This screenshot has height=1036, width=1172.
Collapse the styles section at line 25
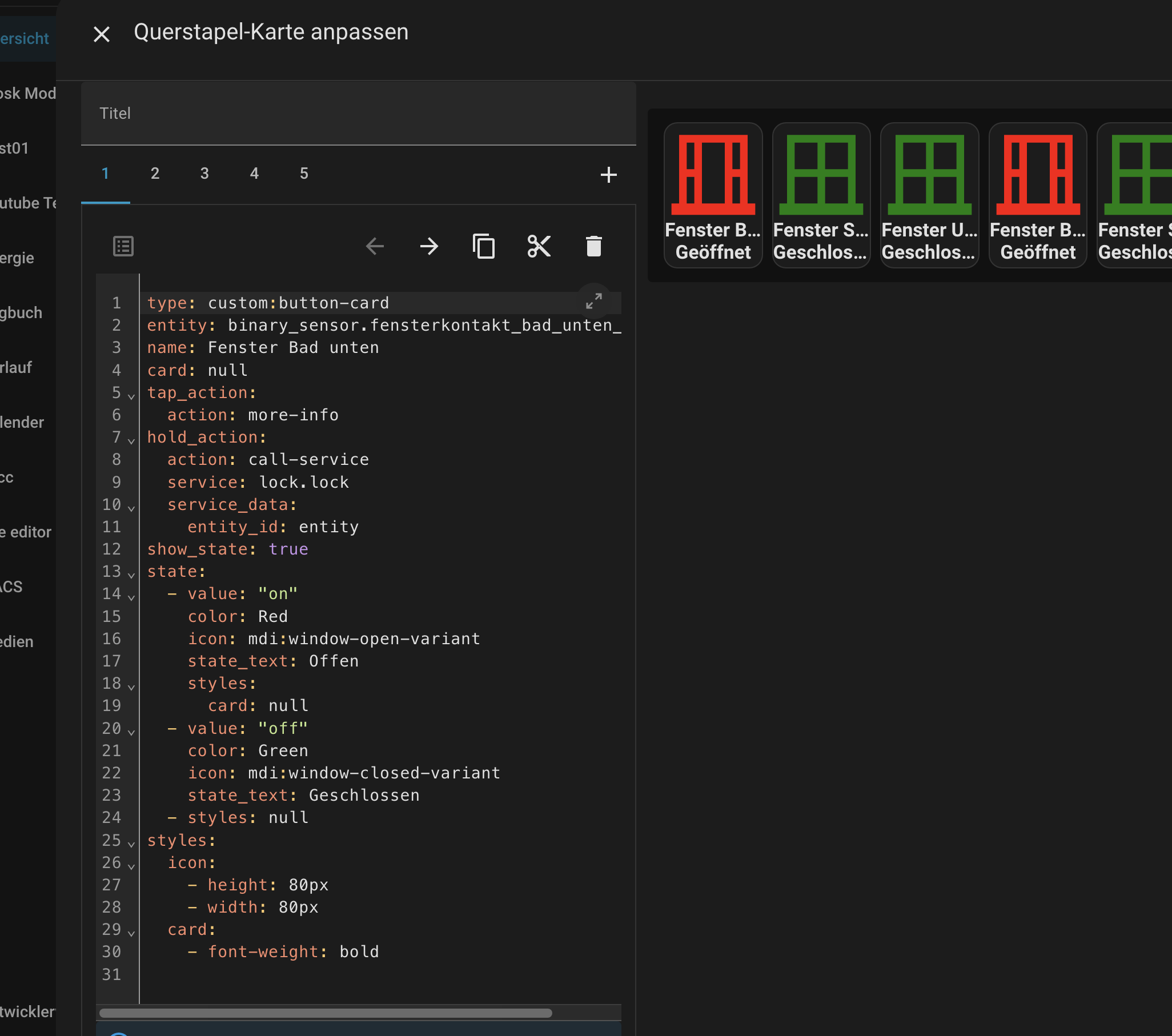point(131,844)
